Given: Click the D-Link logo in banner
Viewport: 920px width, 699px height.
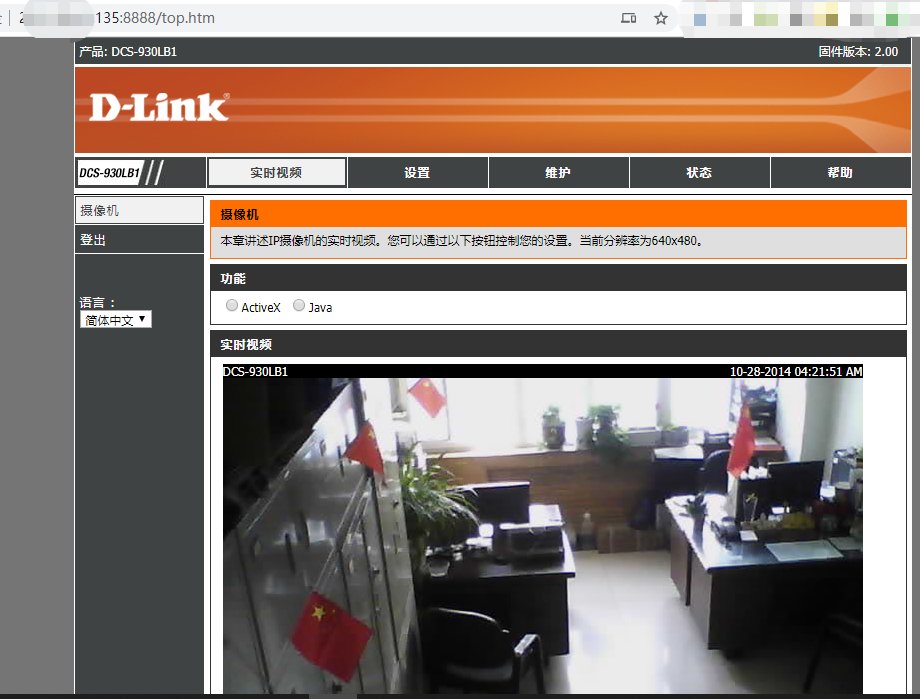Looking at the screenshot, I should [159, 107].
